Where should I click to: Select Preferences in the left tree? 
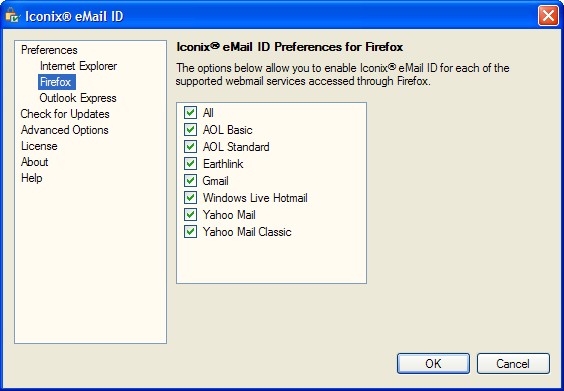[49, 50]
